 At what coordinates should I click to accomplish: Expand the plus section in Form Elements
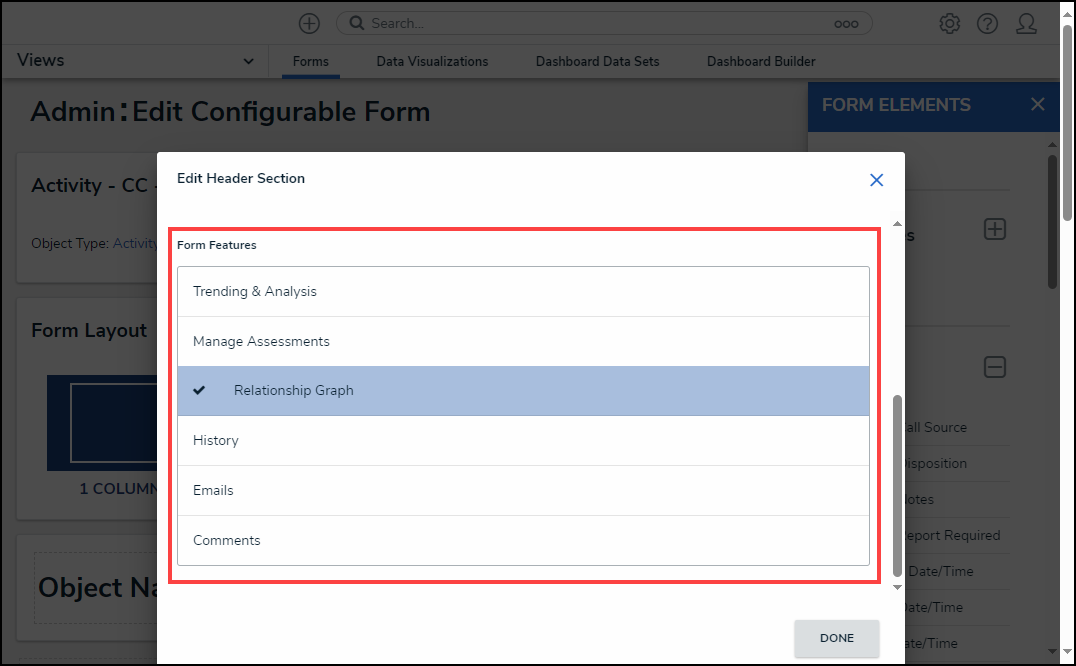click(x=994, y=229)
